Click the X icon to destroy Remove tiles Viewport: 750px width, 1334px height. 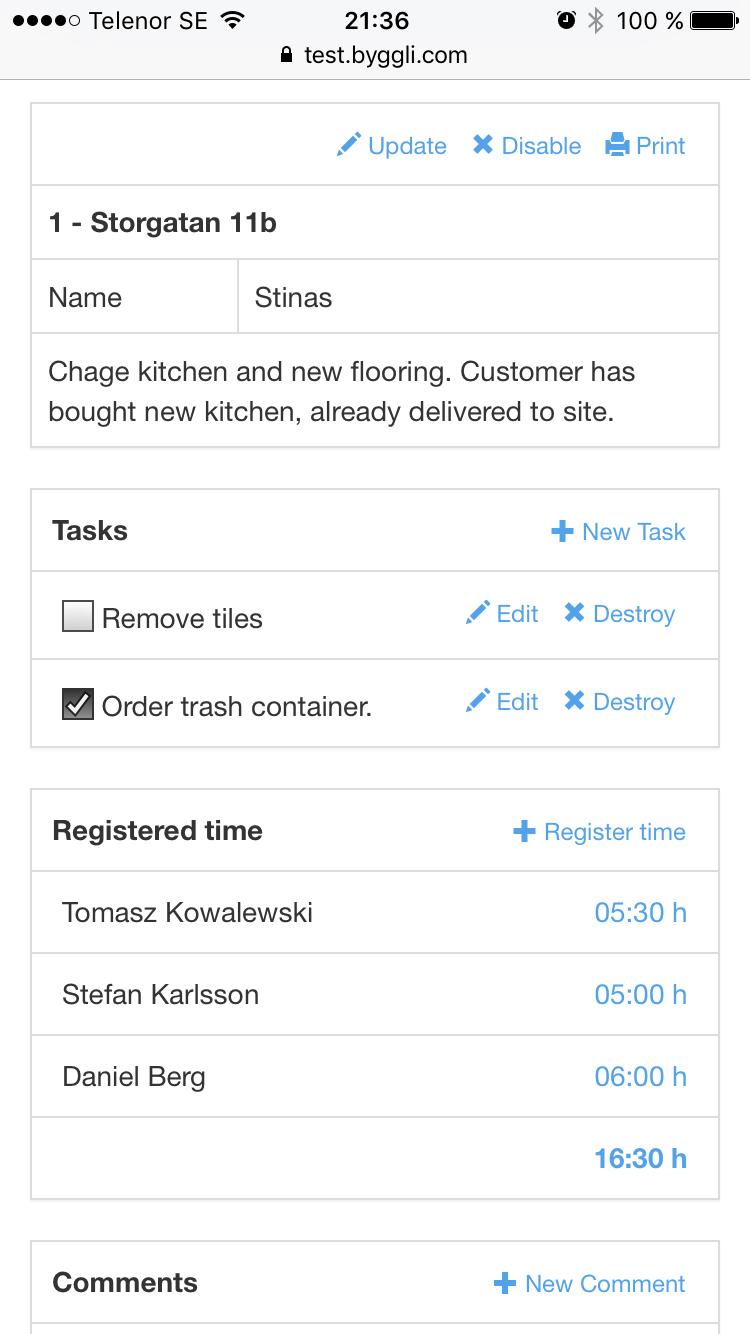click(574, 614)
